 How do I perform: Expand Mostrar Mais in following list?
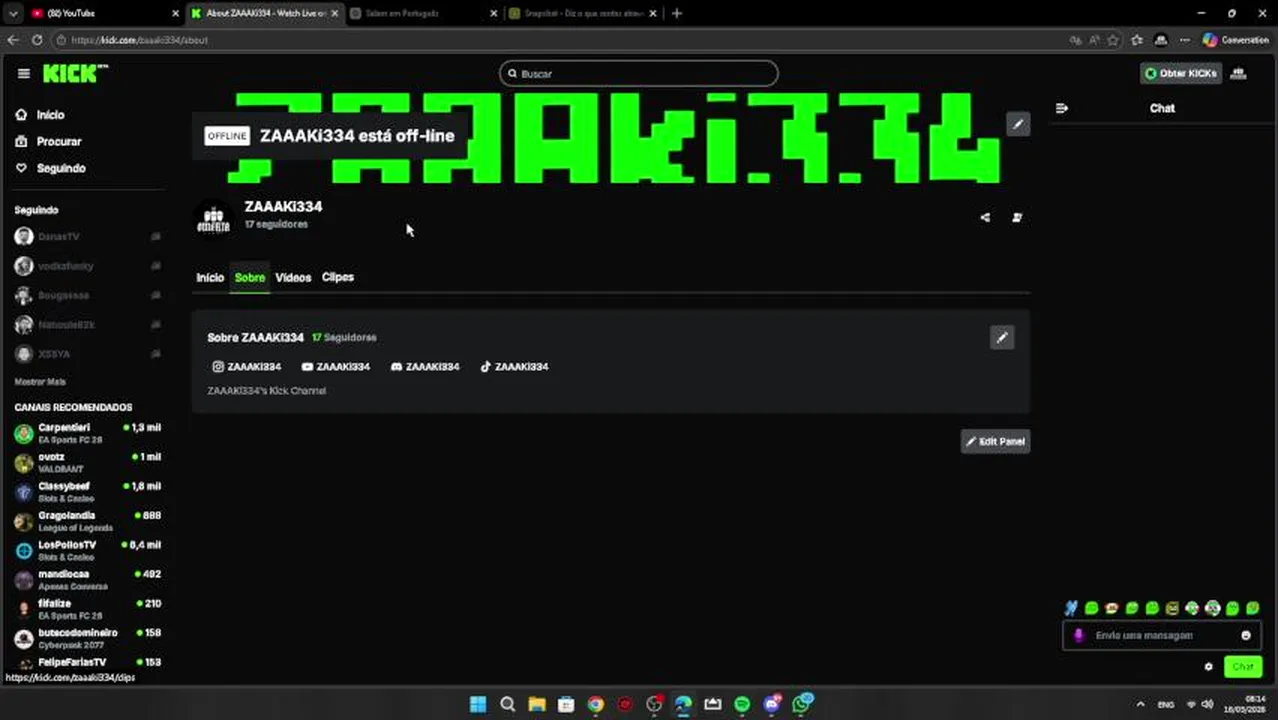[x=40, y=382]
